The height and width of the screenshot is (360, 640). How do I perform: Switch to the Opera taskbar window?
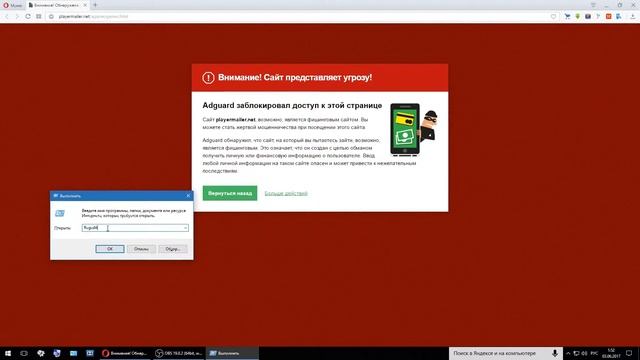125,353
